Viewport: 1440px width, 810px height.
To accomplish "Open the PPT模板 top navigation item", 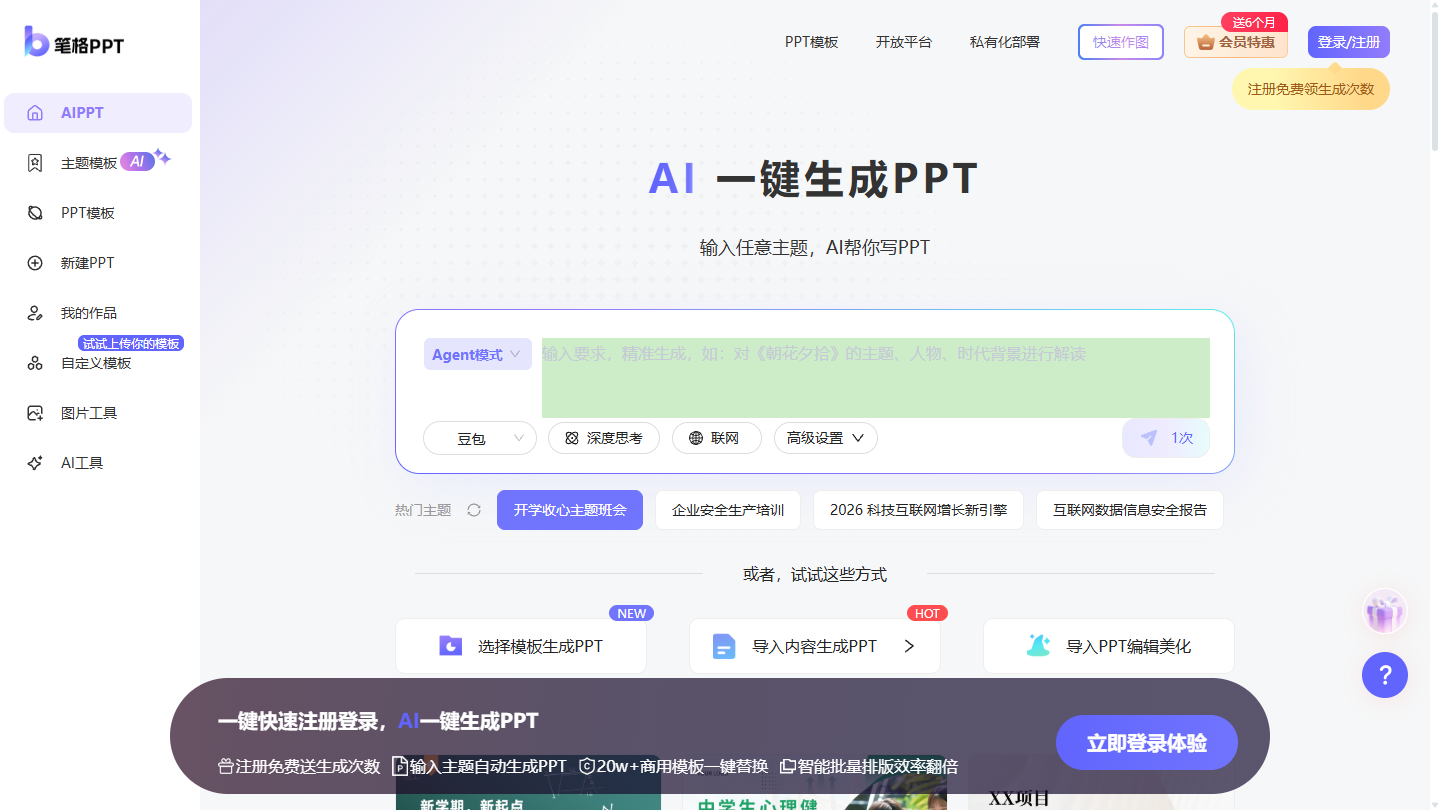I will [811, 42].
